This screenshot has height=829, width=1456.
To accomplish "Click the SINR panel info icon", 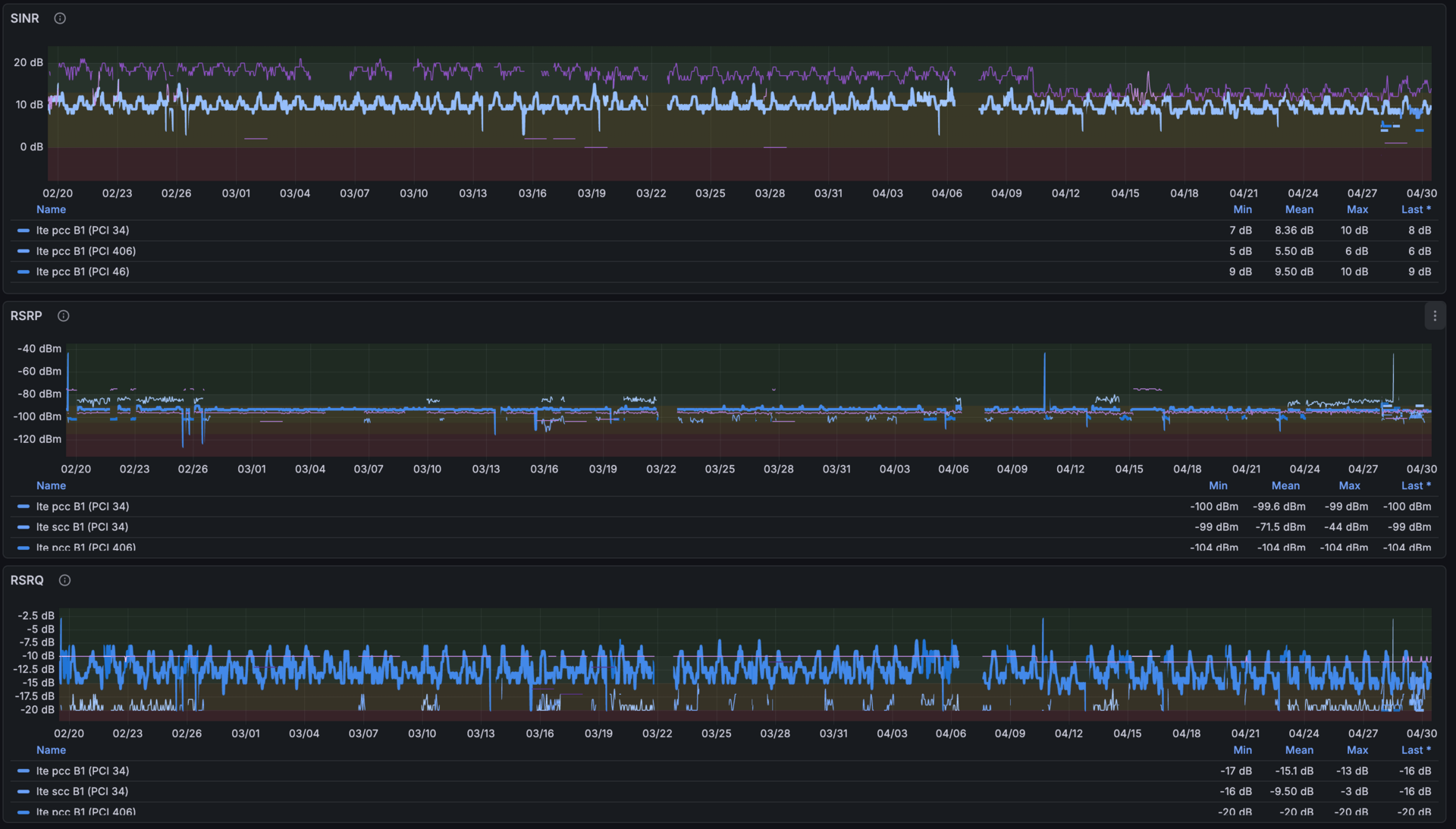I will click(60, 18).
